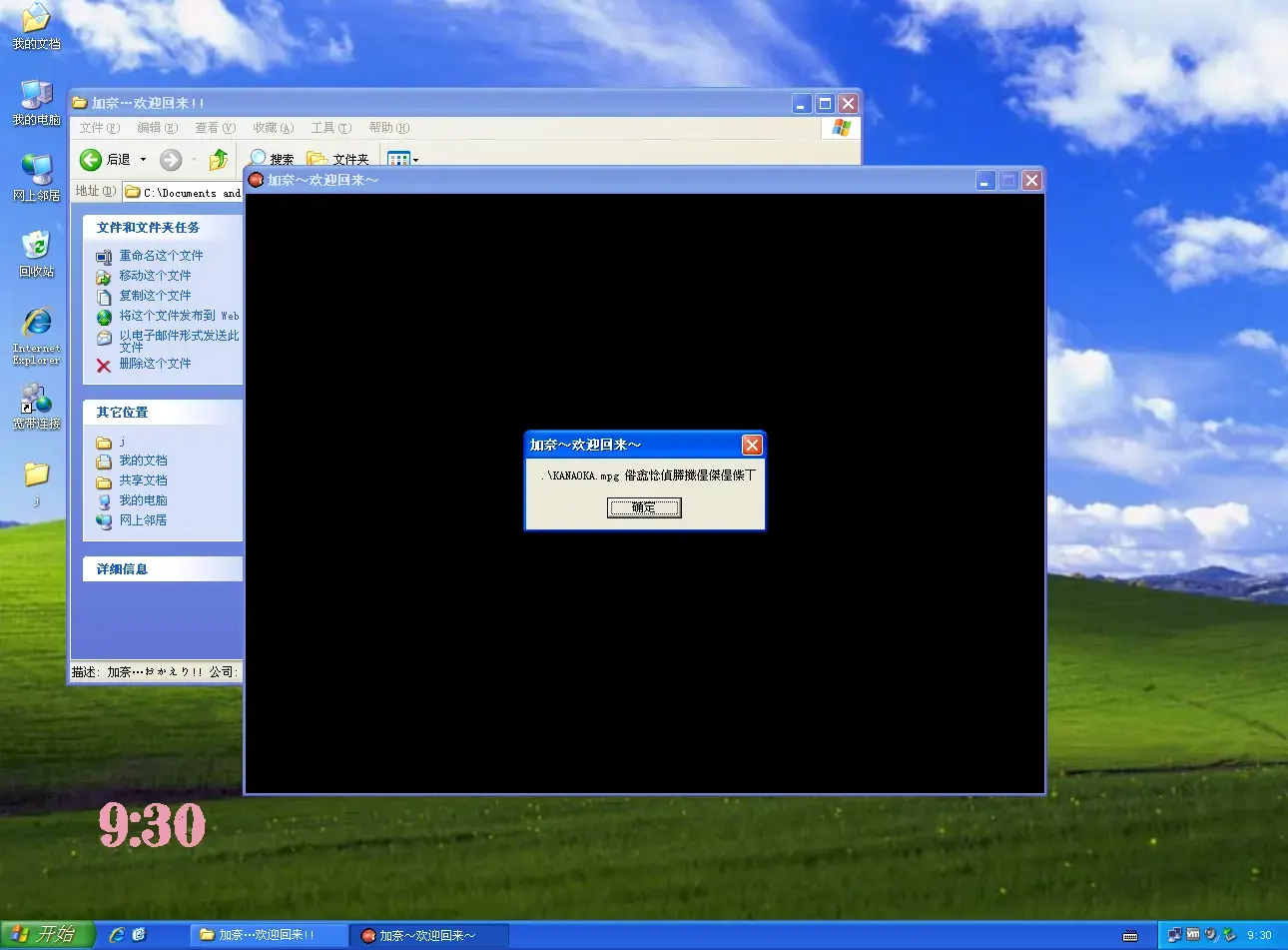1288x950 pixels.
Task: Click the 开始 Start button
Action: [47, 935]
